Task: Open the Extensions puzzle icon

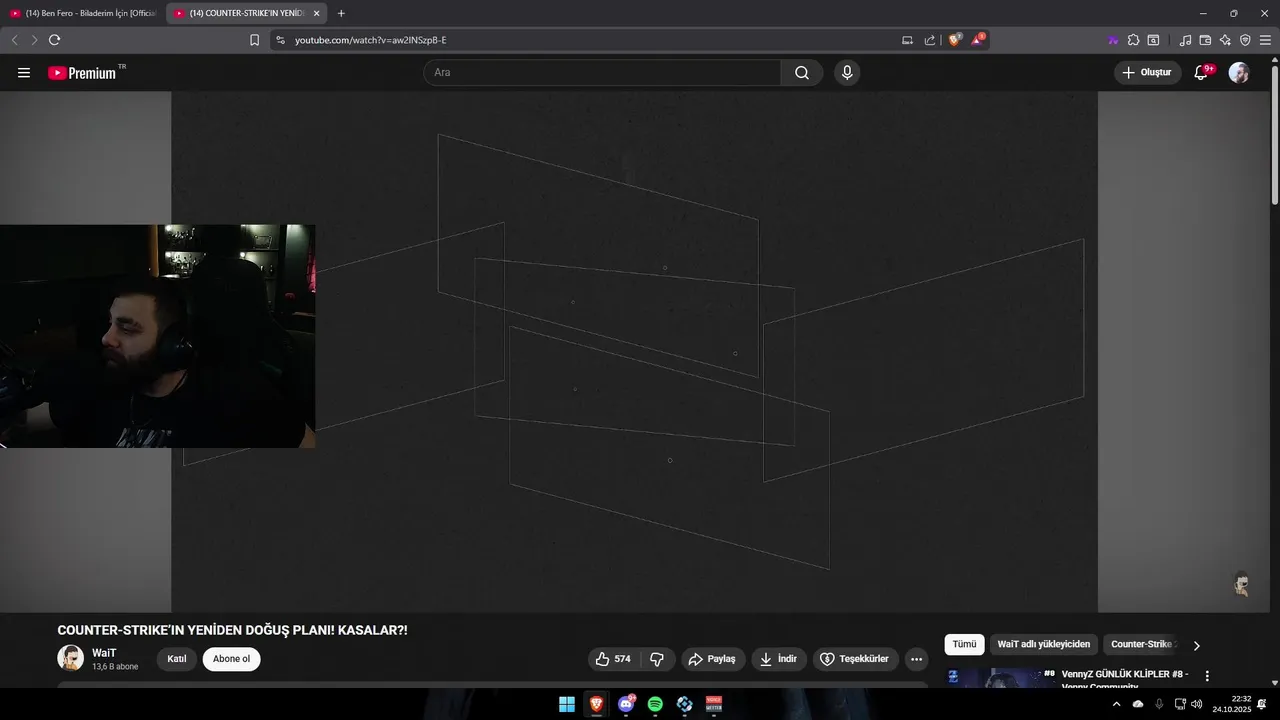Action: pyautogui.click(x=1133, y=40)
